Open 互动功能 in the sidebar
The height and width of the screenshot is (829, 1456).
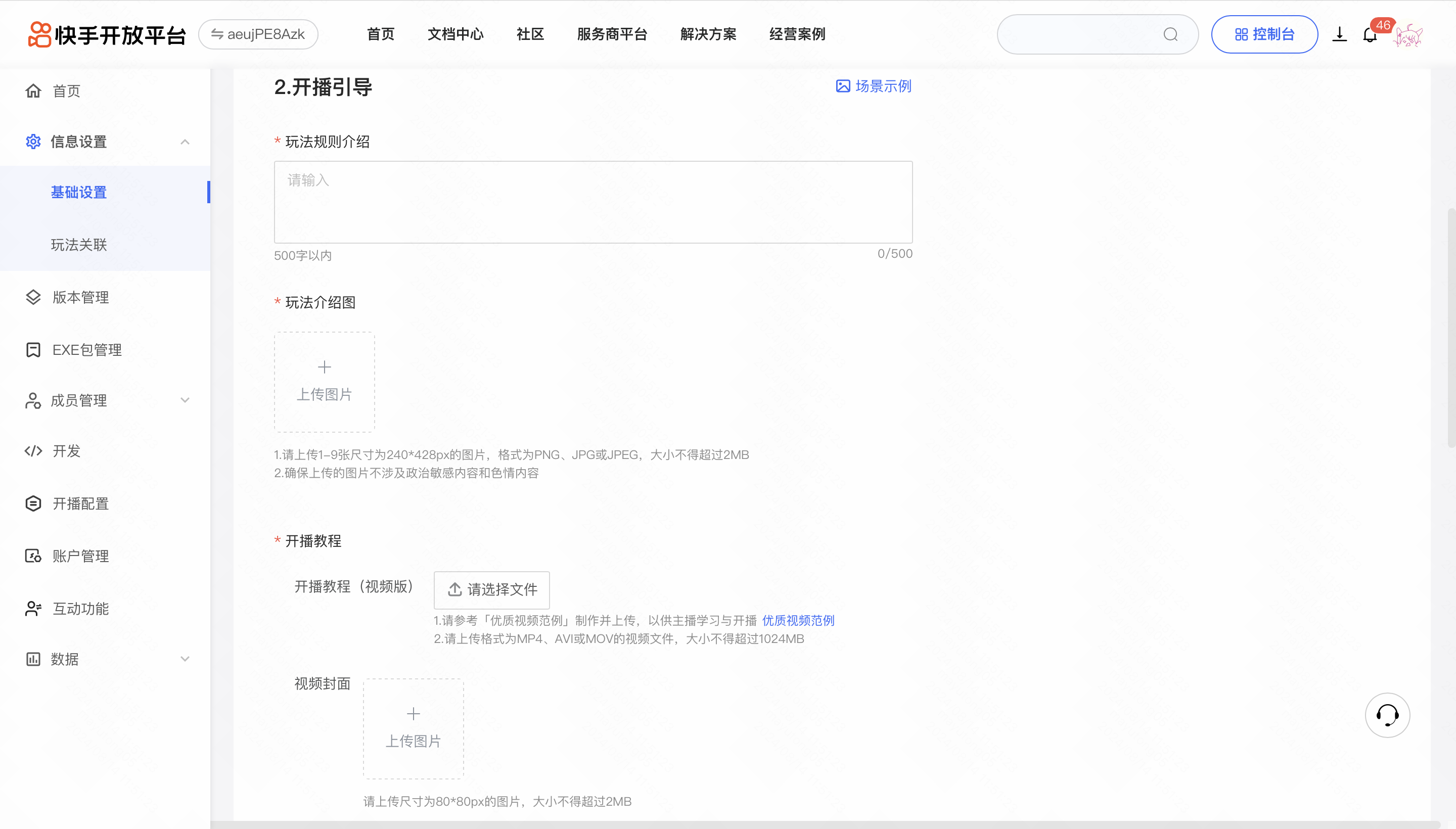point(80,609)
